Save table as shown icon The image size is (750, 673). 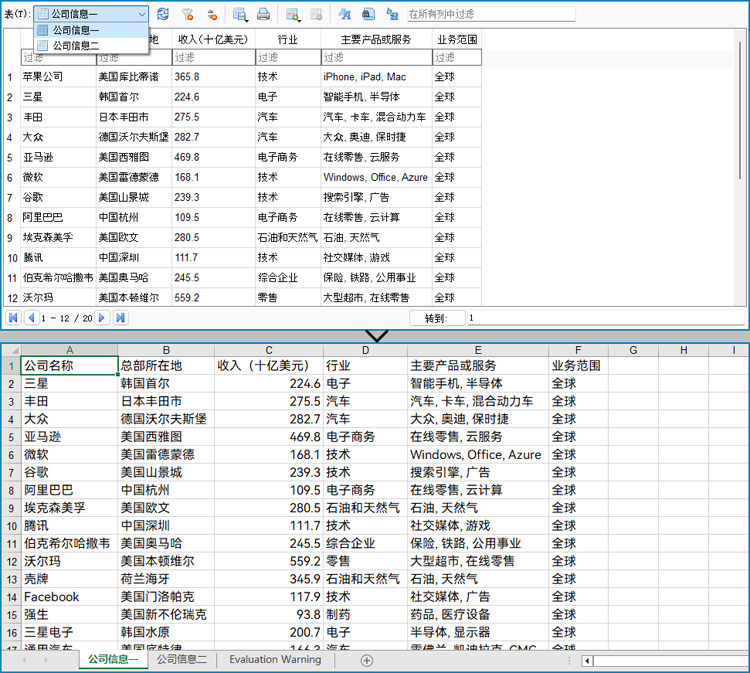(x=240, y=14)
